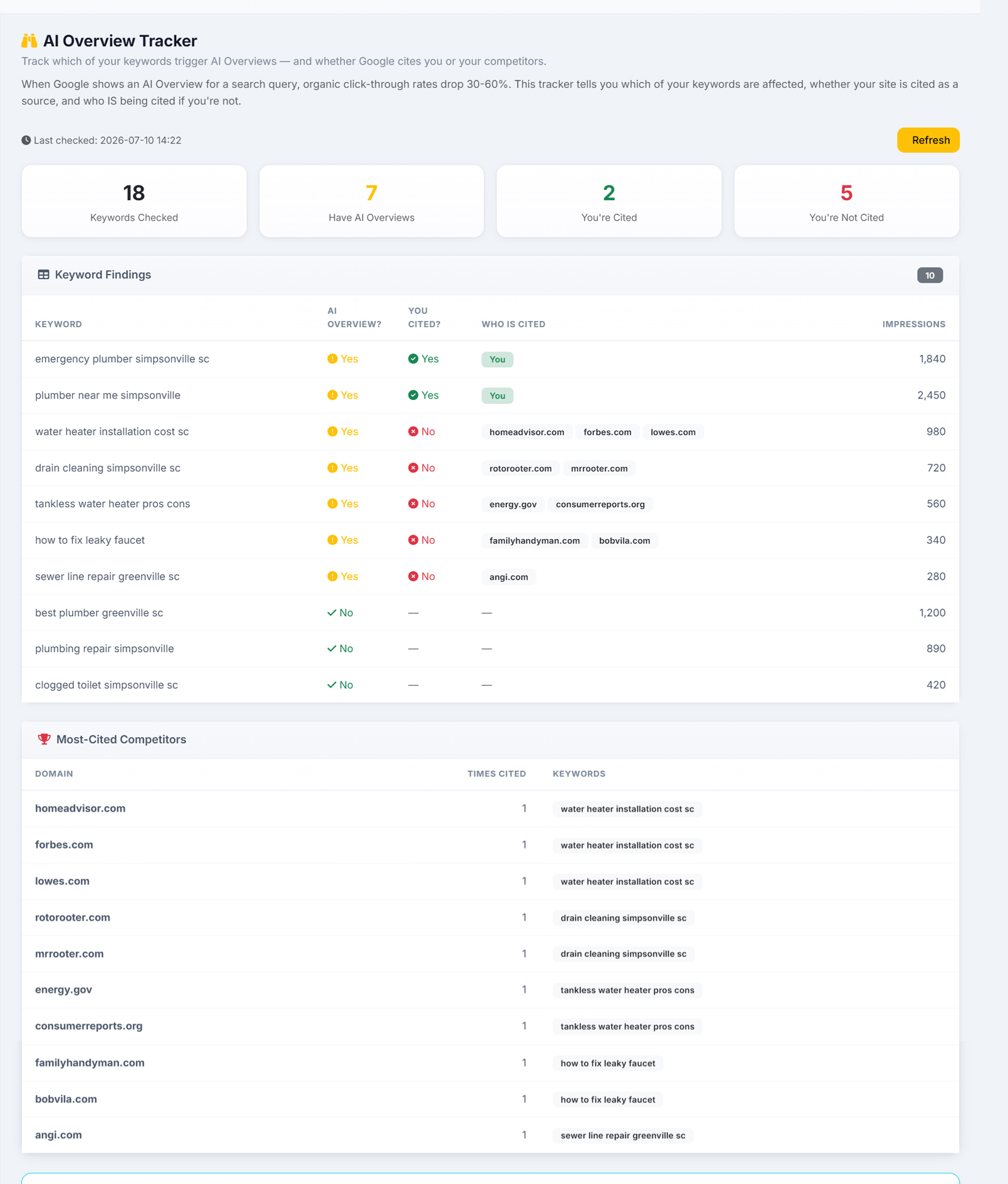Click how to fix leaky faucet tag beside bobvila.com
The width and height of the screenshot is (1008, 1184).
(x=607, y=1099)
